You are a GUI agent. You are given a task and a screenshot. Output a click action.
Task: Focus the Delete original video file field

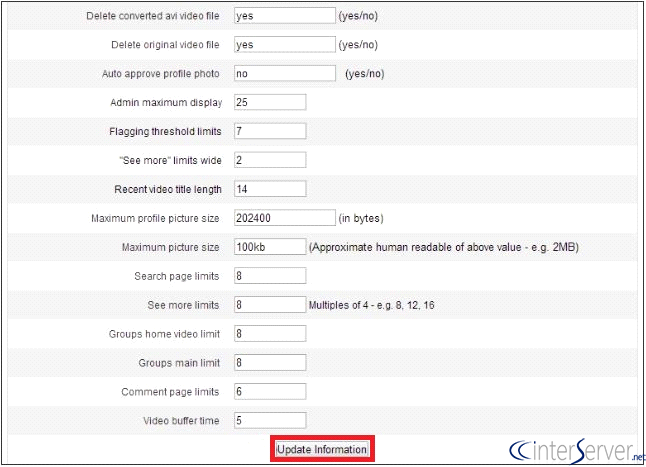285,44
